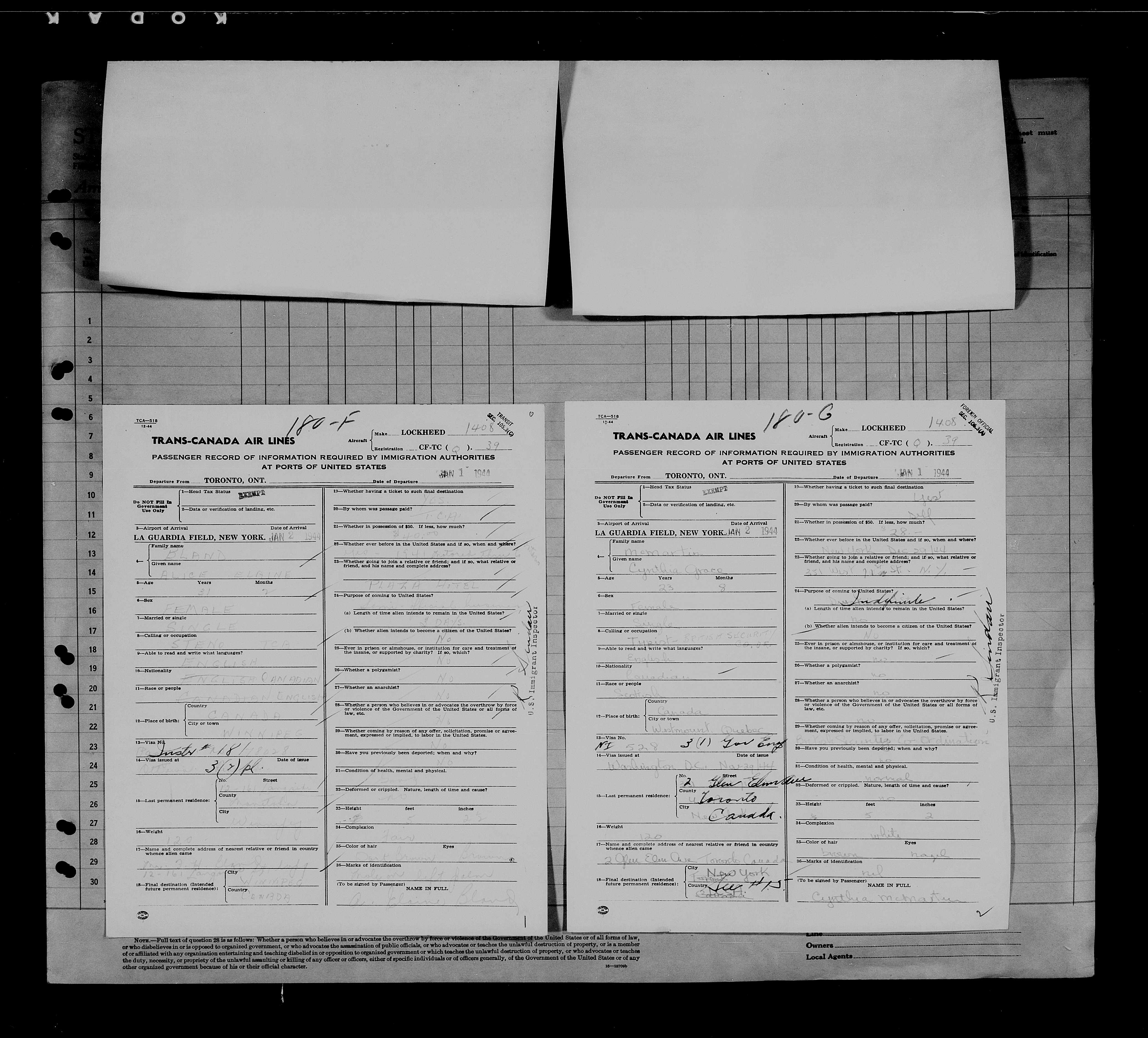Click "TRANS-CANADA AIR LINES" heading on form 180-F

(x=223, y=440)
